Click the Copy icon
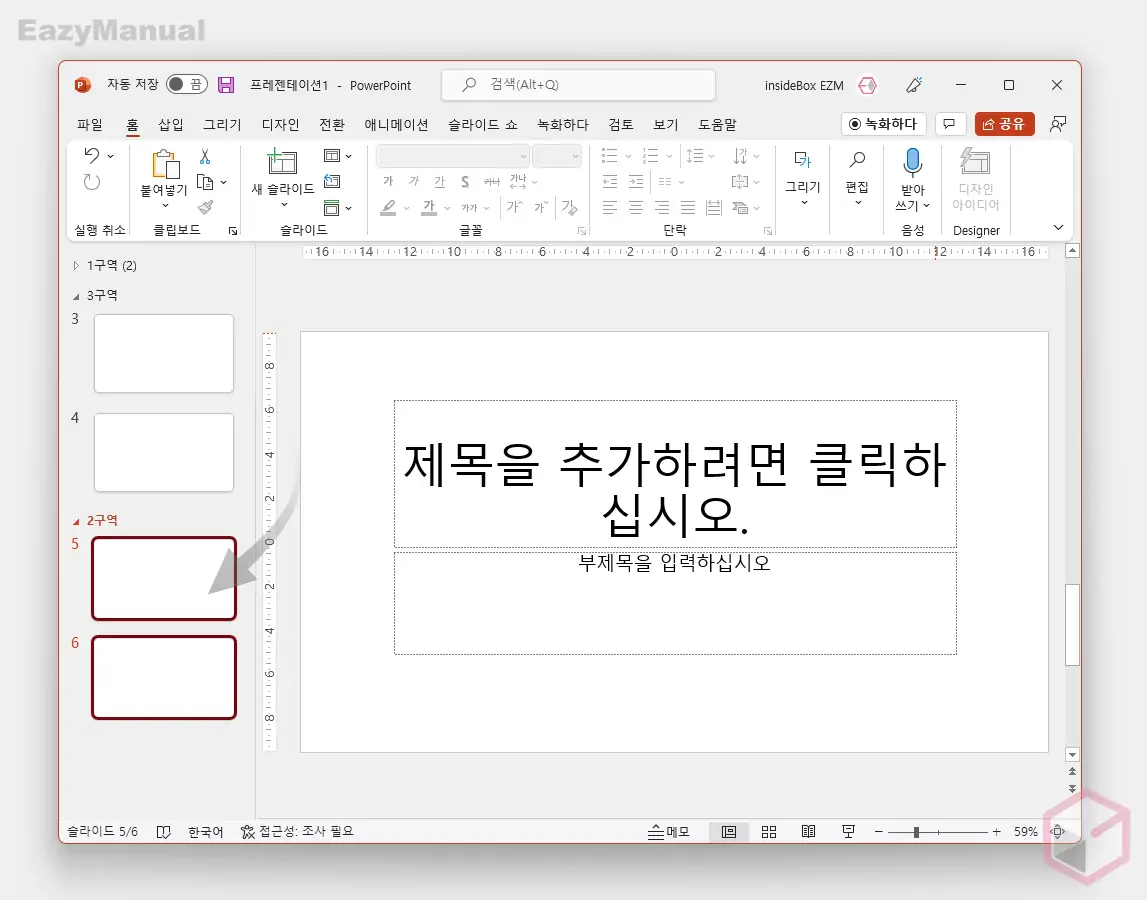 coord(206,182)
